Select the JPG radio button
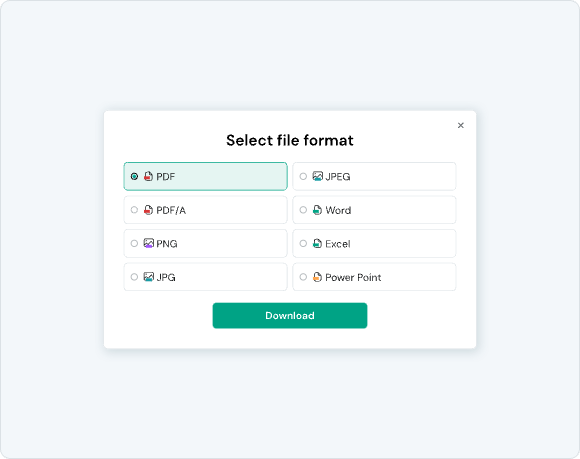The width and height of the screenshot is (580, 459). pos(134,277)
